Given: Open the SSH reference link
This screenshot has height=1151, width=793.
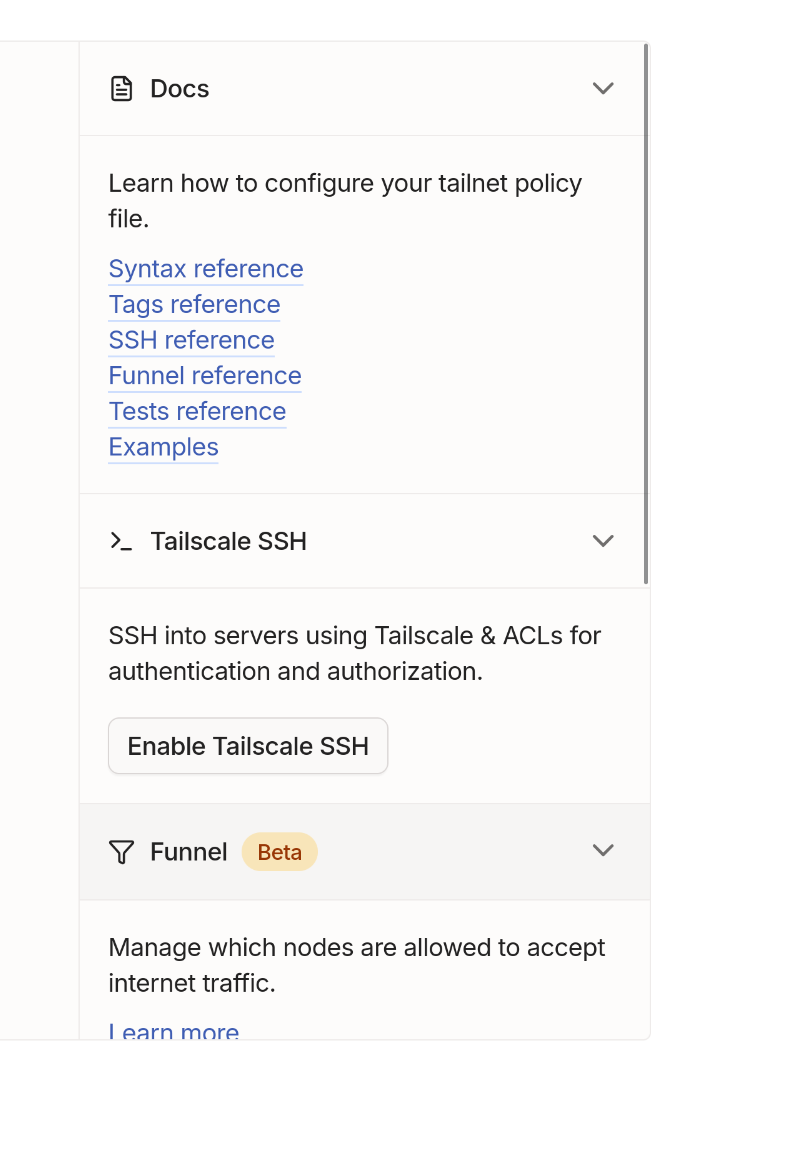Looking at the screenshot, I should (191, 340).
